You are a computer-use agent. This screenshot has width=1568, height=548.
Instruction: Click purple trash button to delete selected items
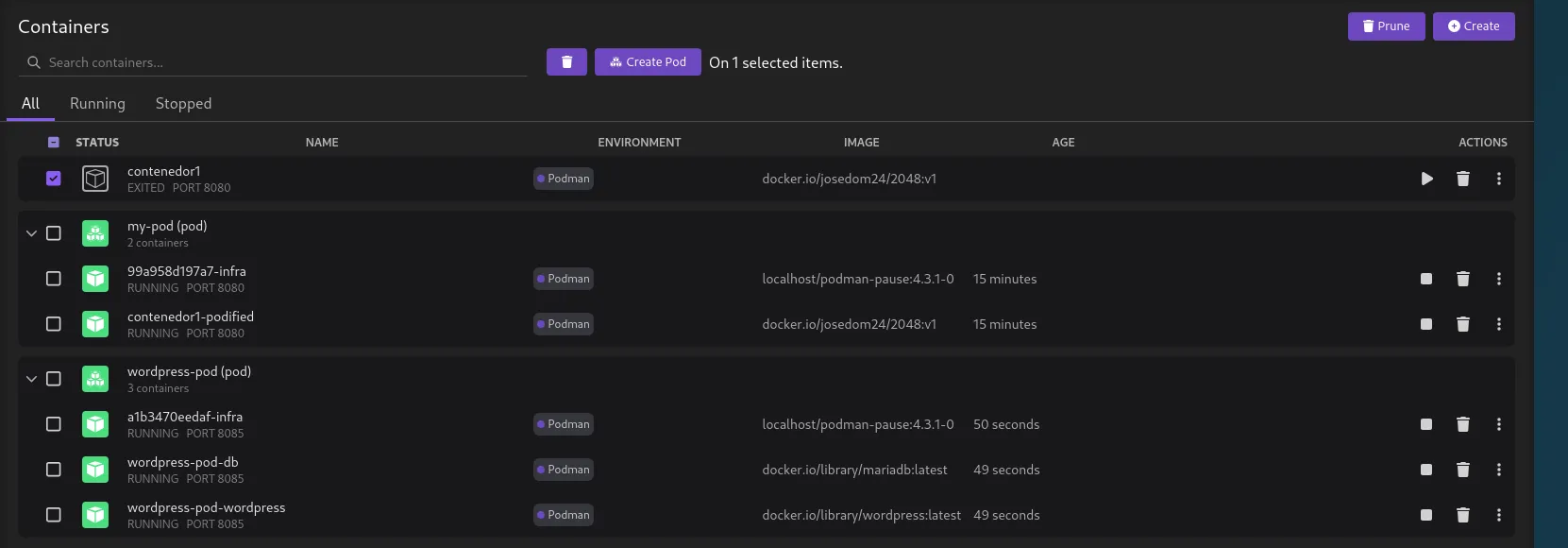click(x=566, y=62)
